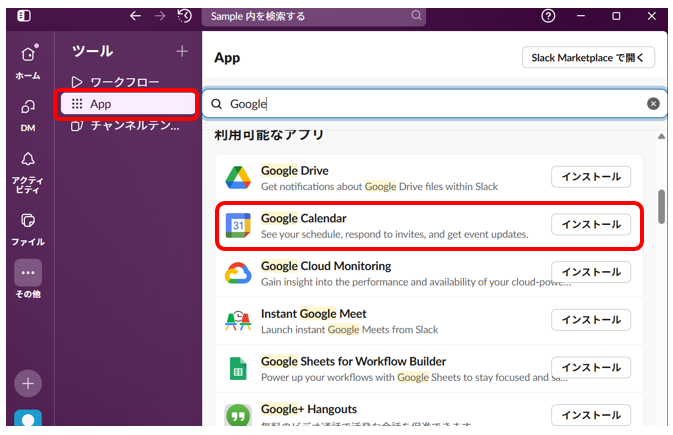The width and height of the screenshot is (673, 435).
Task: Open Google Cloud Monitoring title
Action: coord(326,266)
